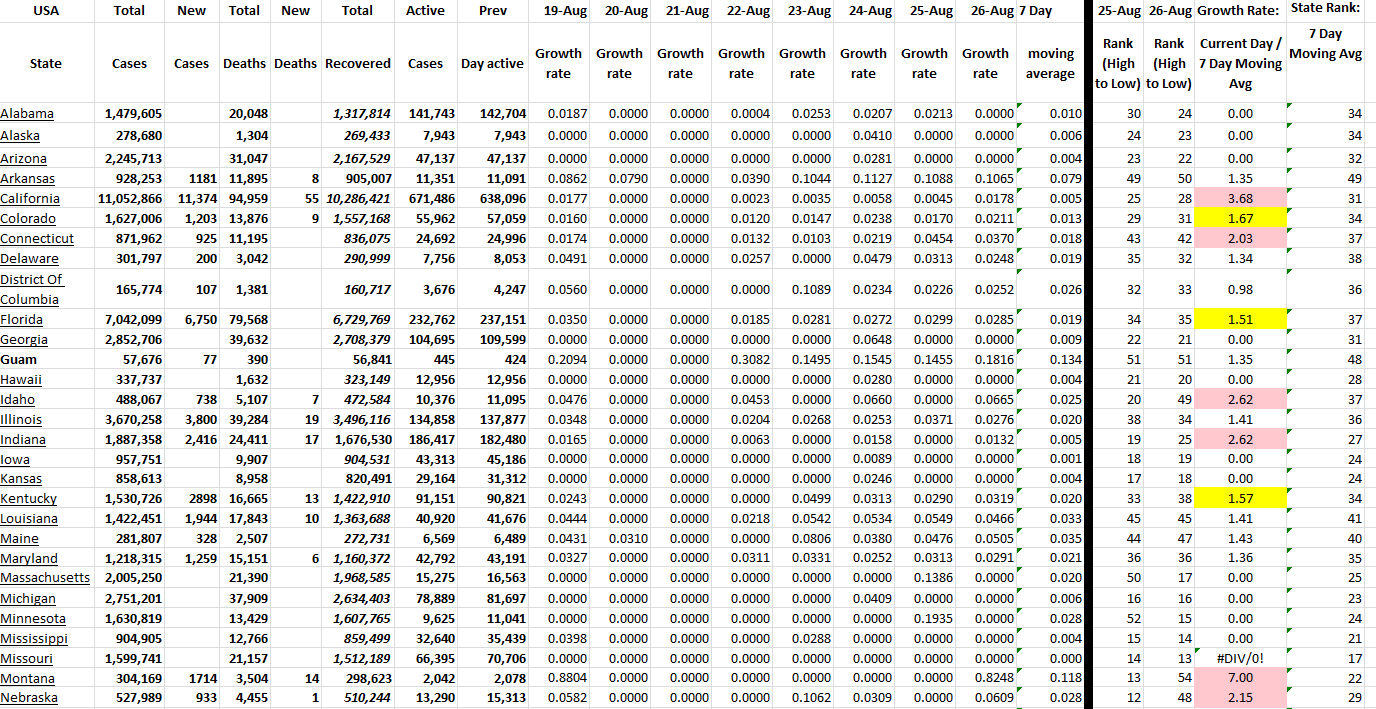Viewport: 1376px width, 709px height.
Task: Select the Kentucky hyperlink
Action: (29, 499)
